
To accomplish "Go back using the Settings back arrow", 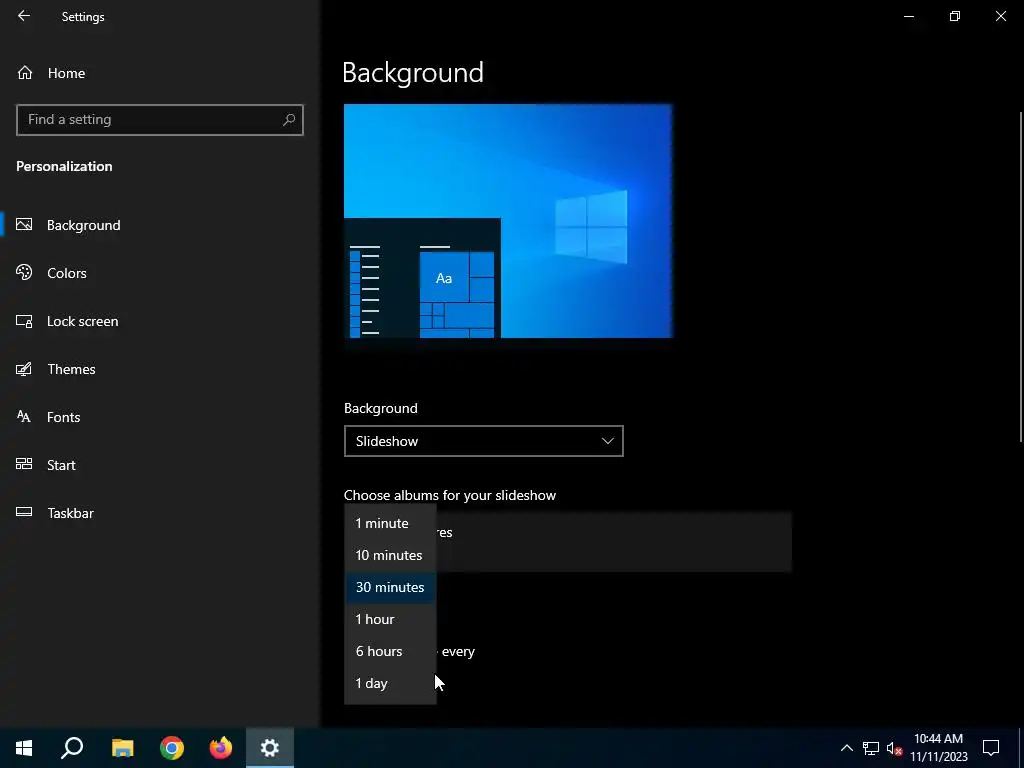I will 24,16.
